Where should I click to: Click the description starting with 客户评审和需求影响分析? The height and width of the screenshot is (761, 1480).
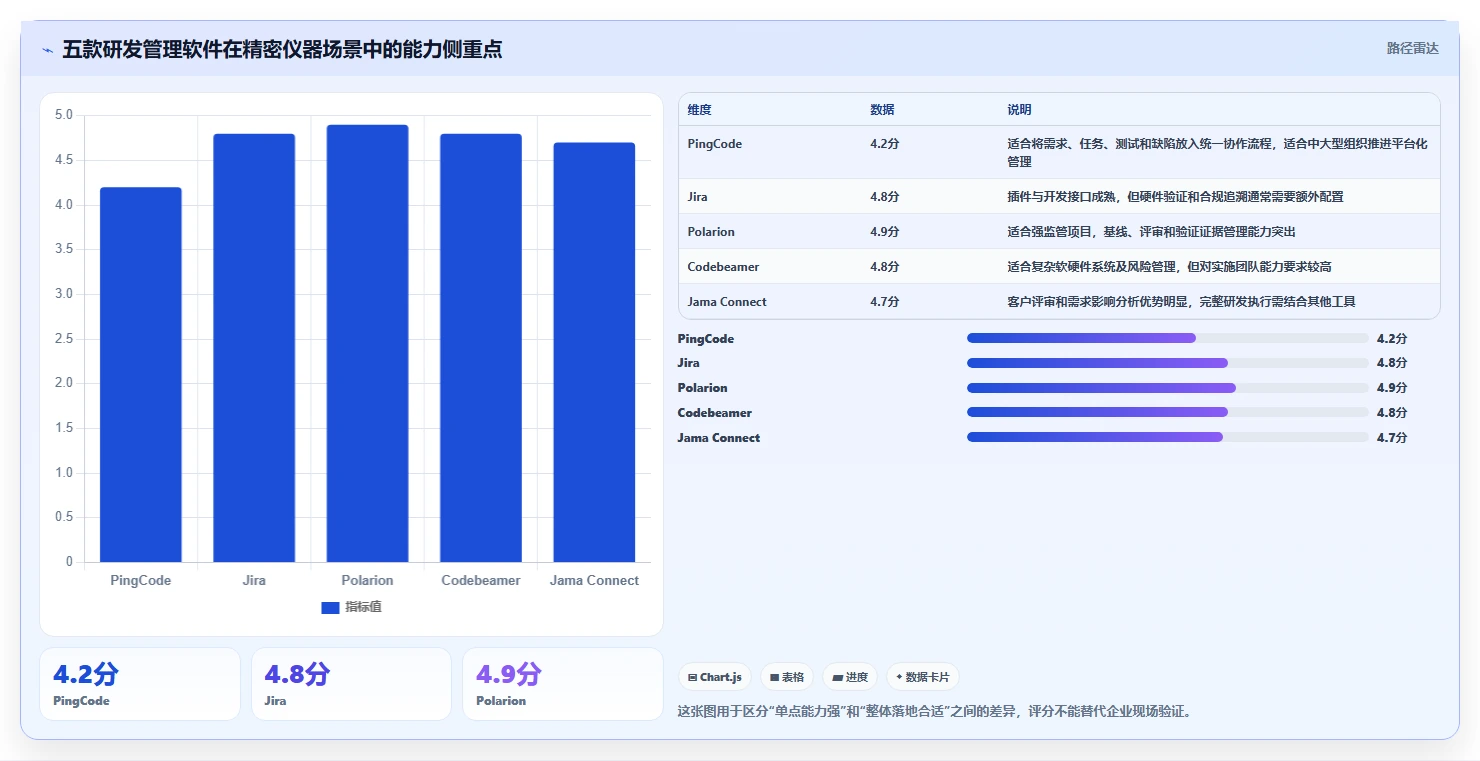coord(1181,302)
